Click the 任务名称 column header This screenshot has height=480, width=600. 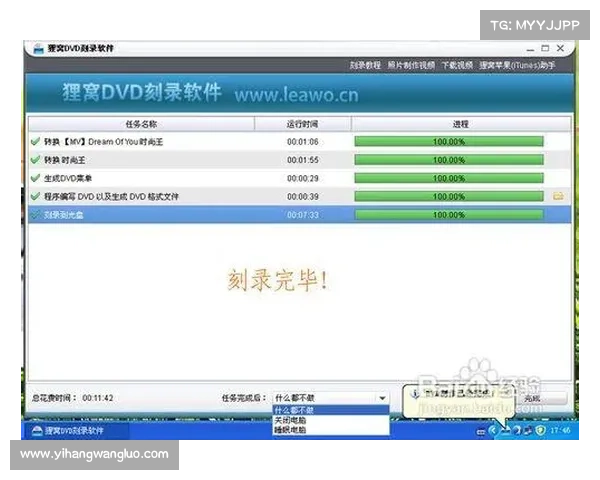[x=141, y=124]
